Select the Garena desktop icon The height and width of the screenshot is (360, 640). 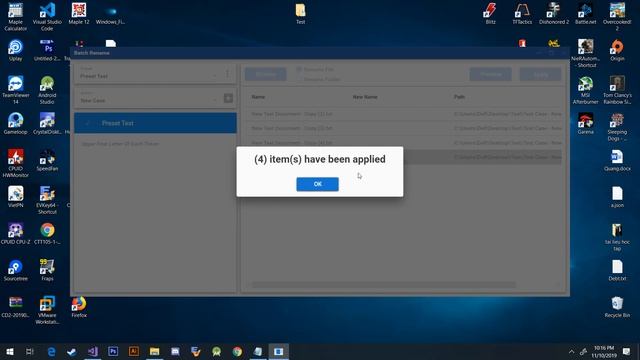tap(585, 124)
